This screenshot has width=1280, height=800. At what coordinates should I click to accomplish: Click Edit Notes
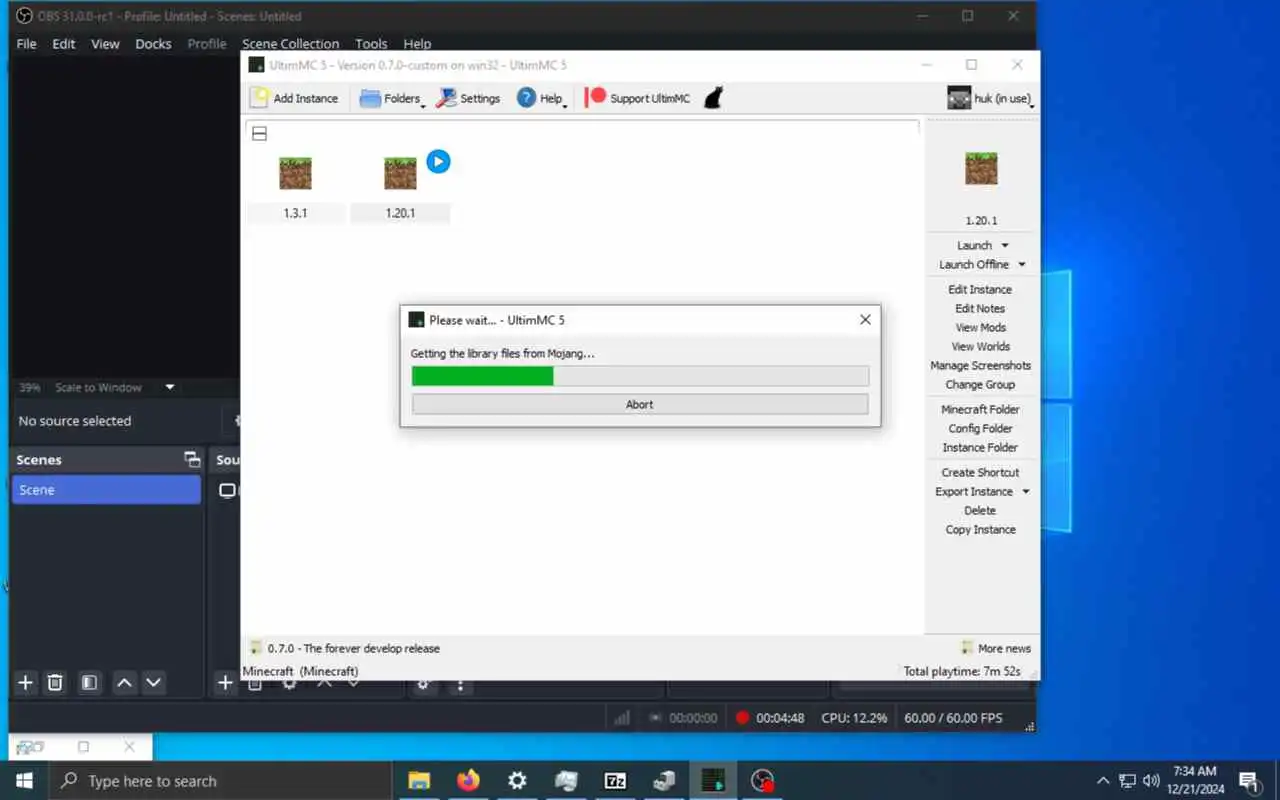point(980,308)
